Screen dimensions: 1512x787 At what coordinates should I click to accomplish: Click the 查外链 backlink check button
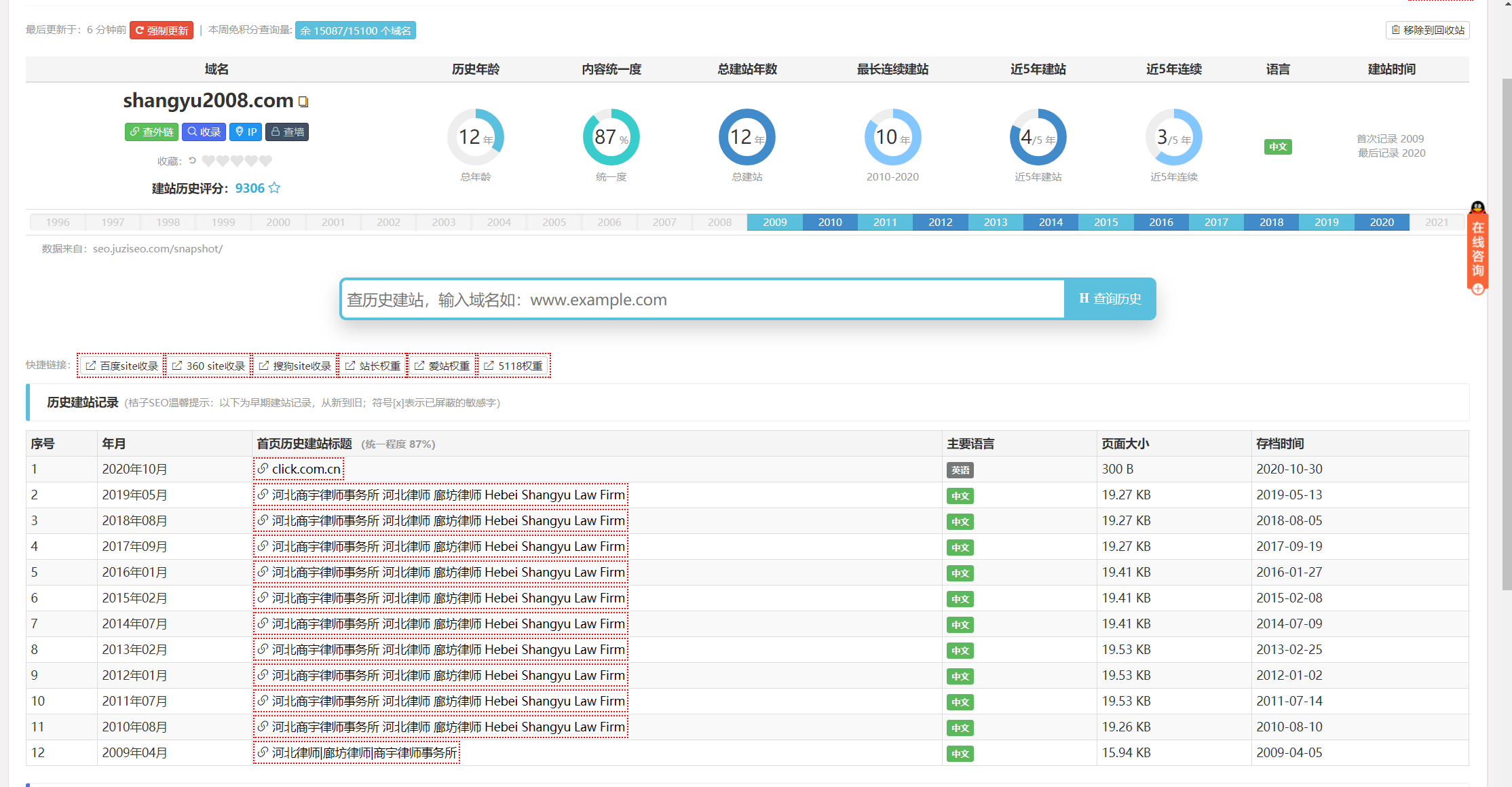(x=151, y=132)
